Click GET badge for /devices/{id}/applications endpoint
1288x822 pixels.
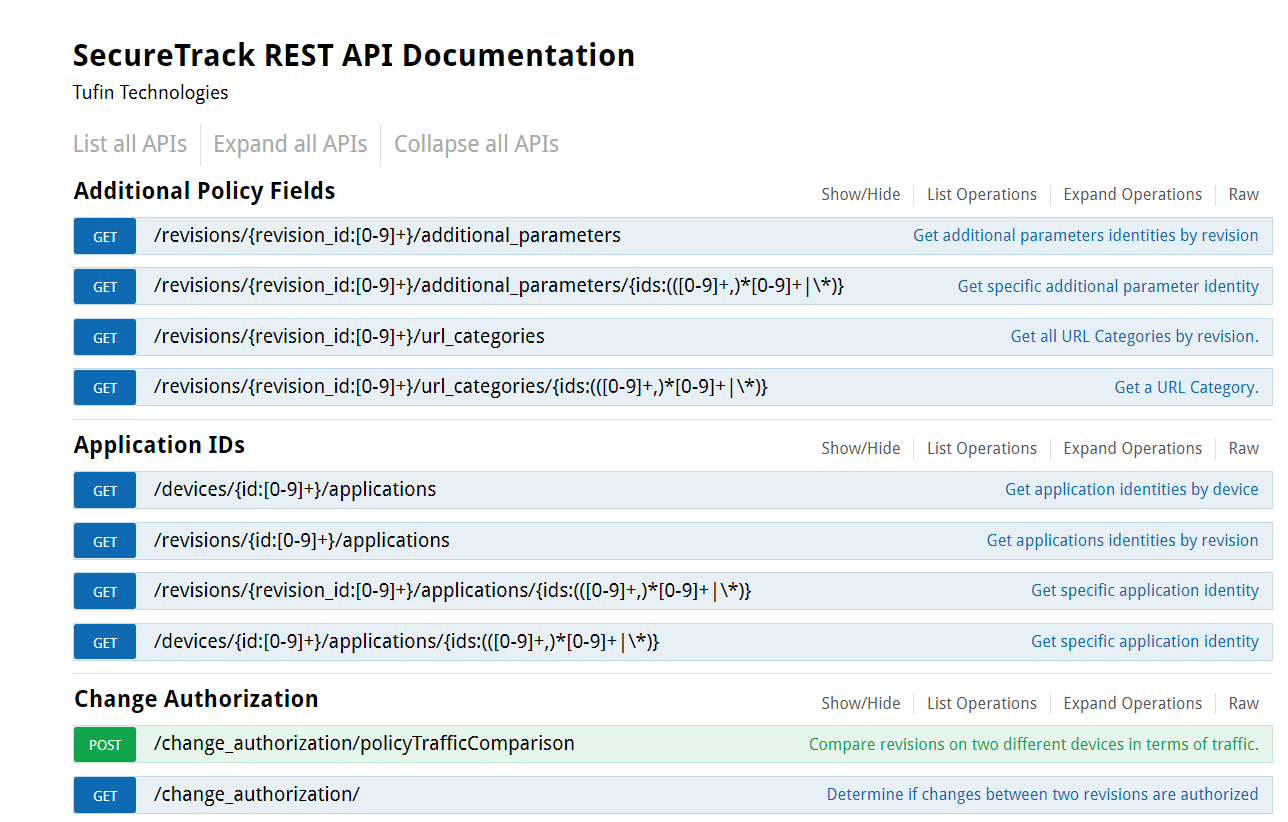pos(105,491)
